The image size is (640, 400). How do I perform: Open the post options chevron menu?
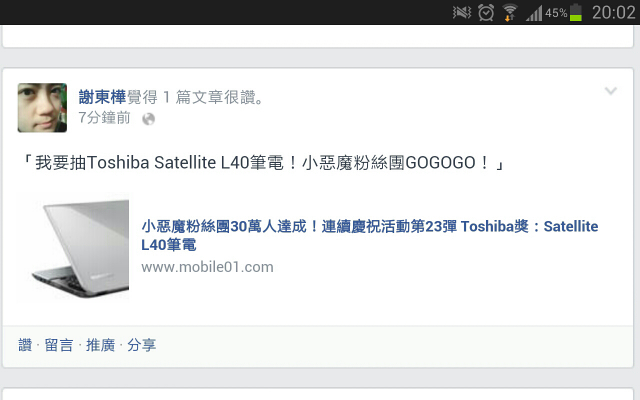611,91
